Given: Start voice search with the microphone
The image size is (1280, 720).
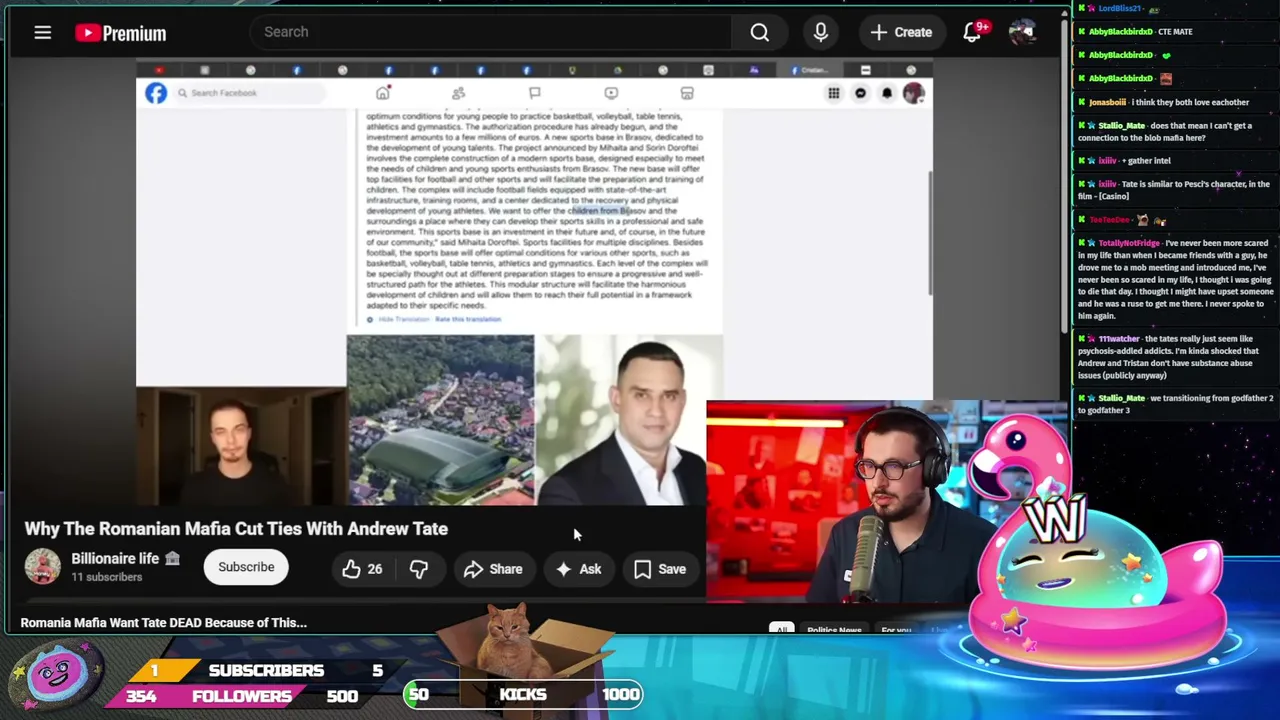Looking at the screenshot, I should [x=820, y=32].
